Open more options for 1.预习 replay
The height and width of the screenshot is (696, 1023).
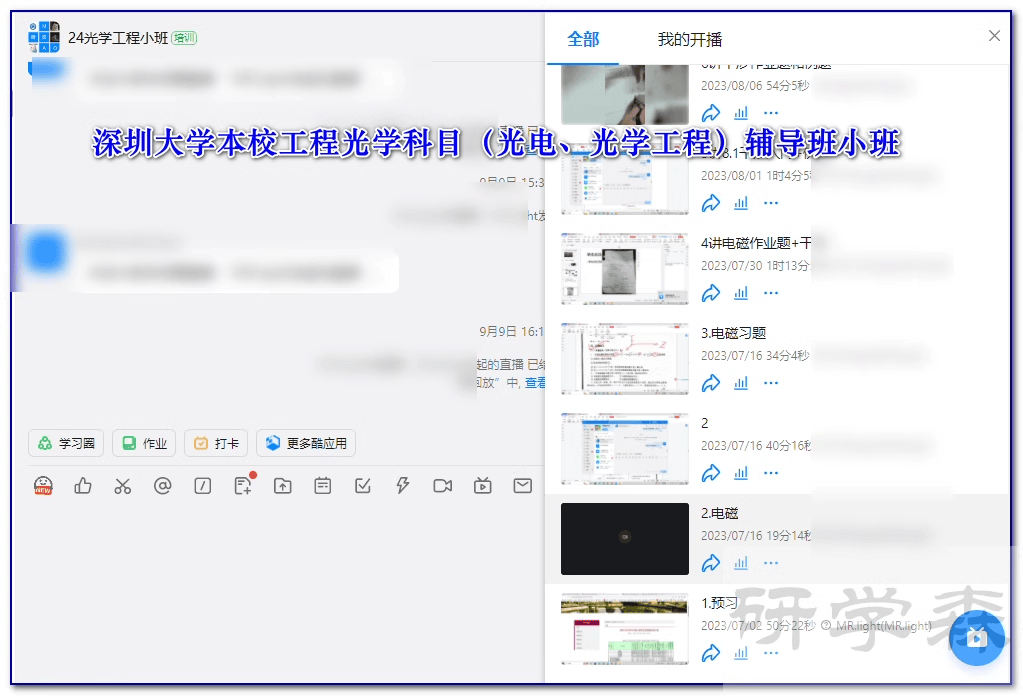pos(771,653)
